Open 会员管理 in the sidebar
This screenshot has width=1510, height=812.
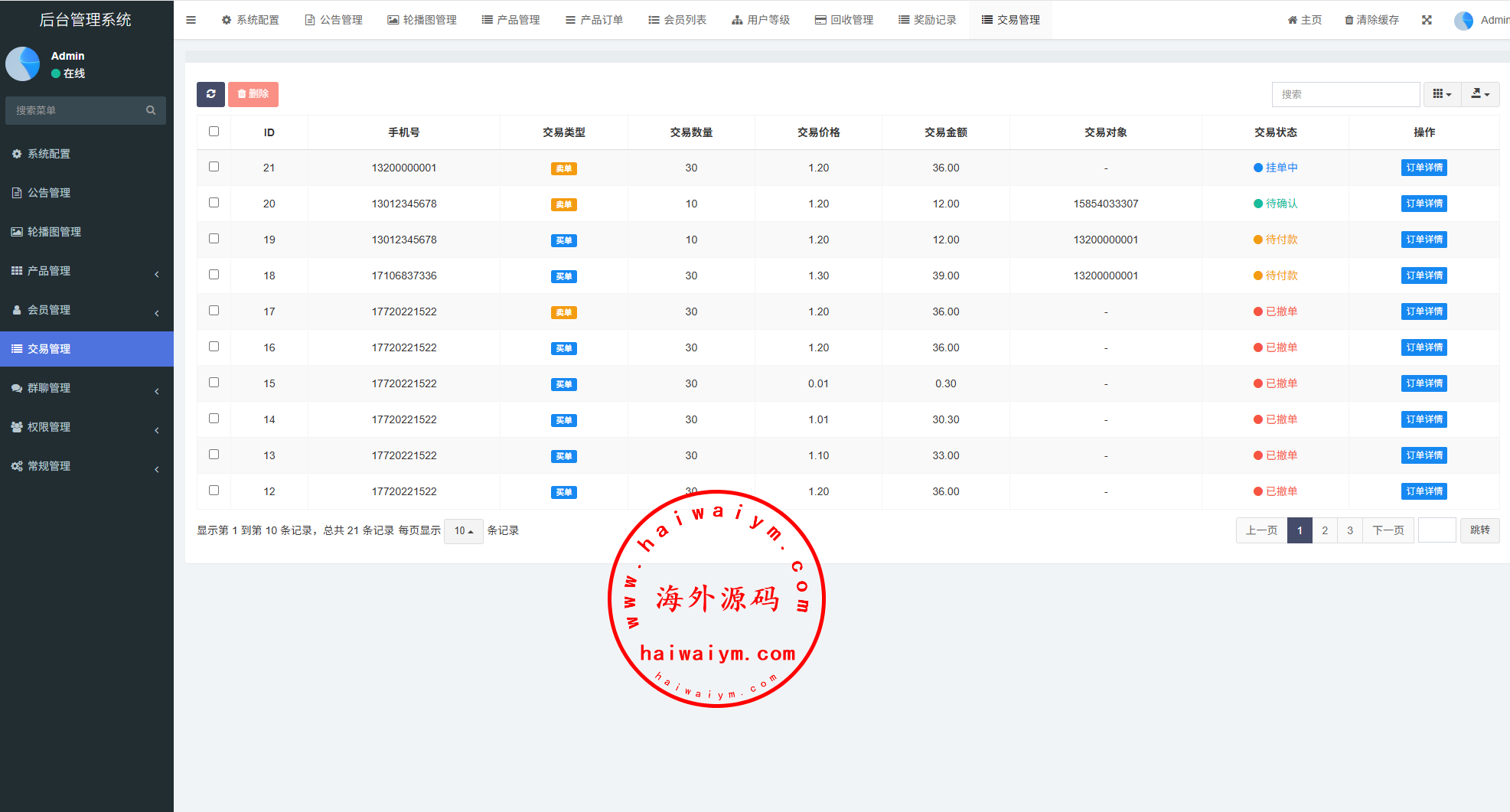click(x=49, y=310)
